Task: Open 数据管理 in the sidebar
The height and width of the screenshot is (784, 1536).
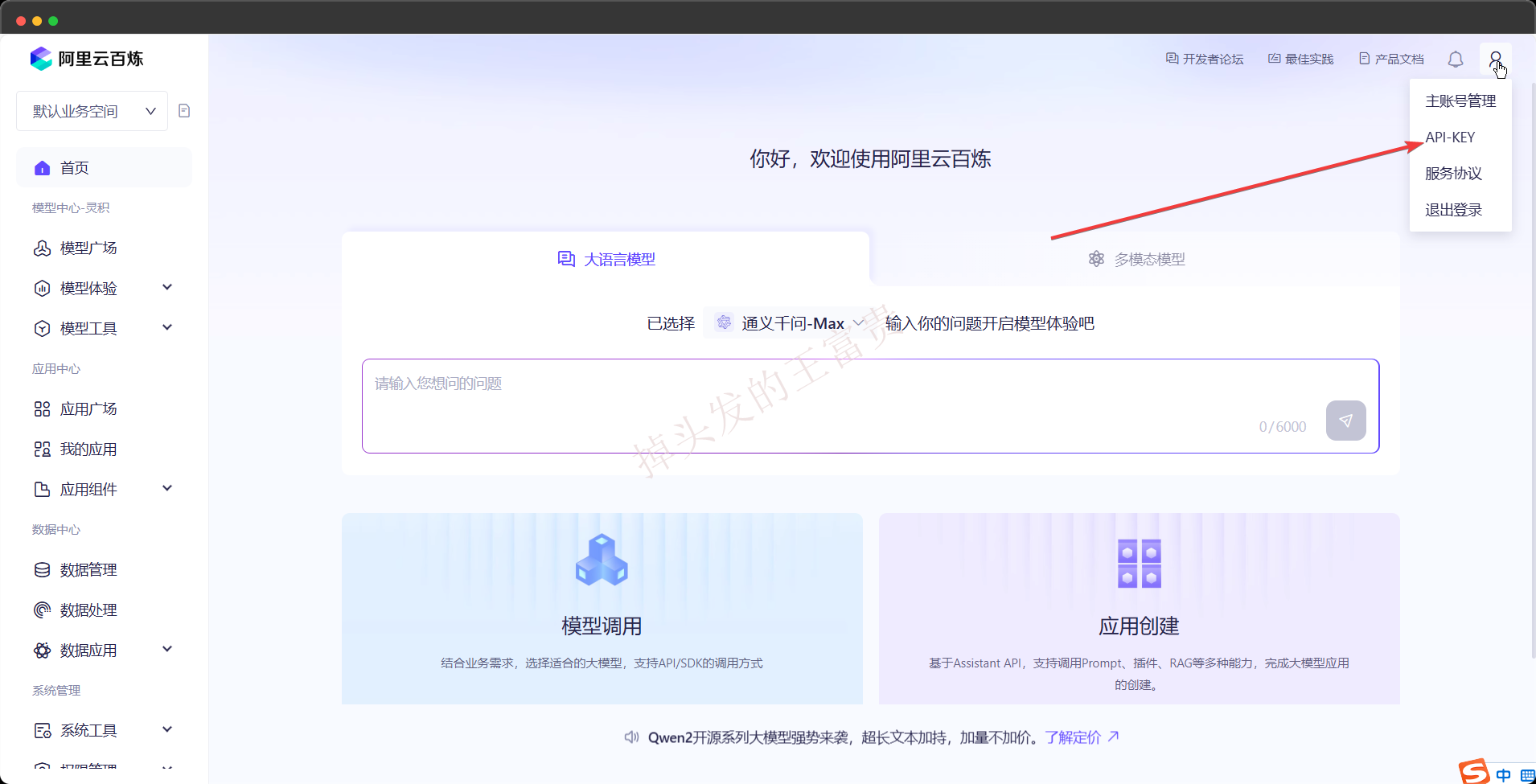Action: tap(104, 570)
